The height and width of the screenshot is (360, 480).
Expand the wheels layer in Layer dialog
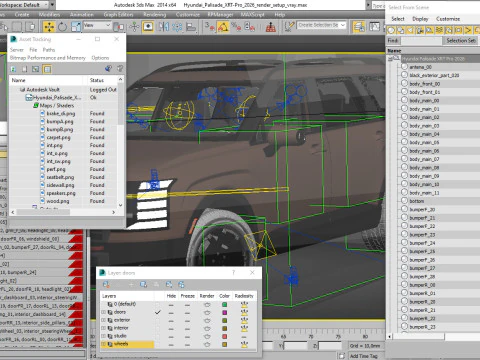tap(103, 344)
